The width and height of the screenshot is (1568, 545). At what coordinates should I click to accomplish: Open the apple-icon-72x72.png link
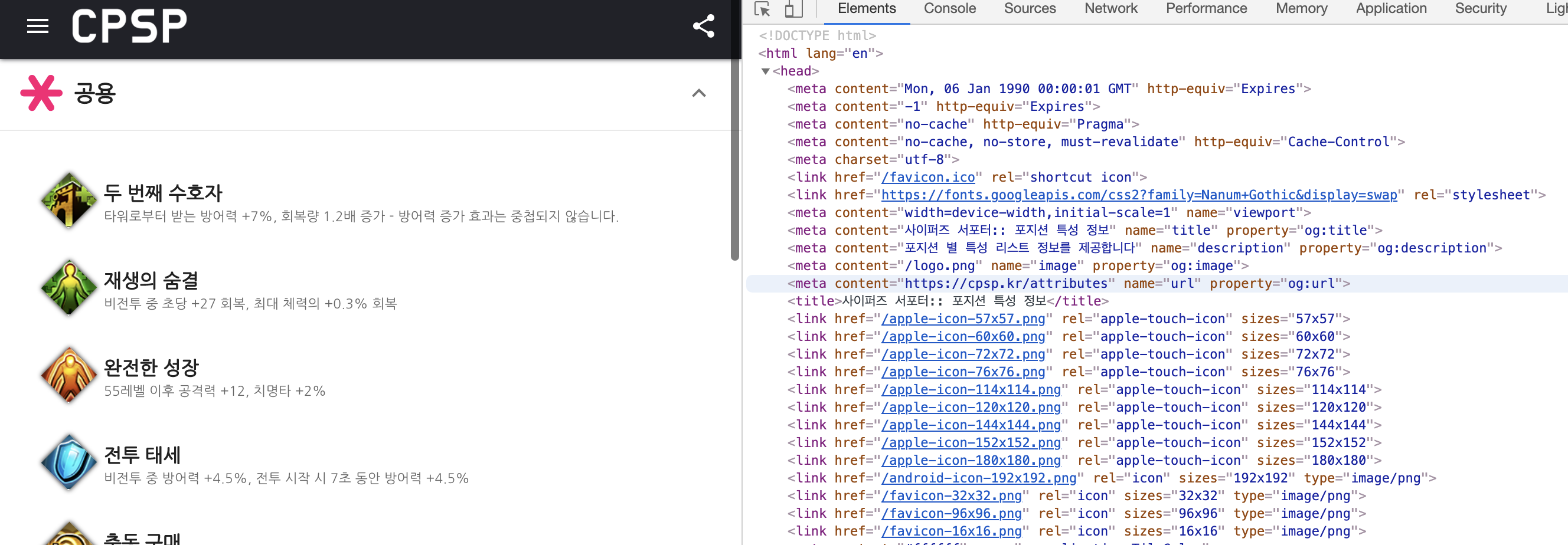coord(963,354)
